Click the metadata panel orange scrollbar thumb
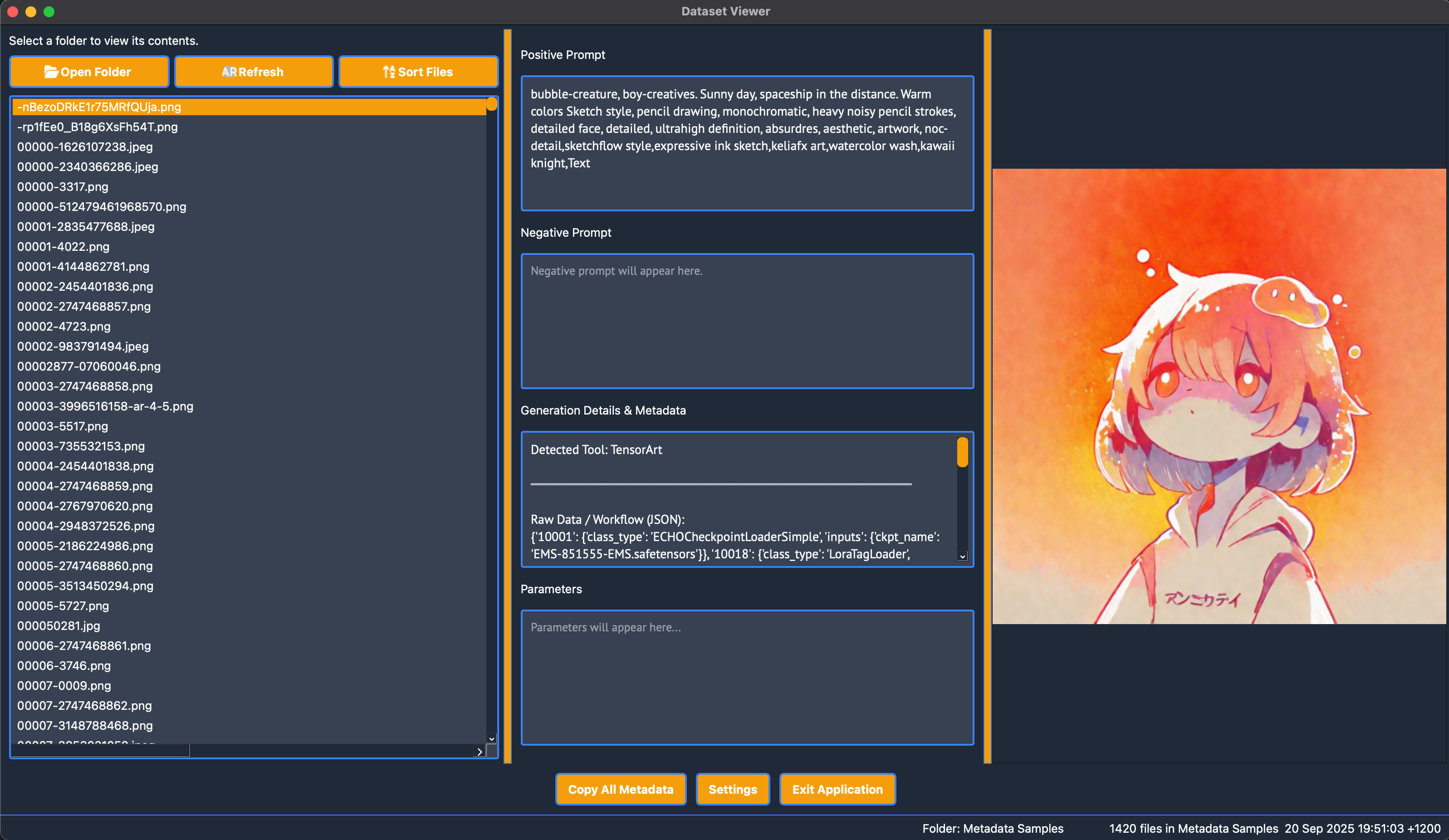The height and width of the screenshot is (840, 1449). [962, 453]
